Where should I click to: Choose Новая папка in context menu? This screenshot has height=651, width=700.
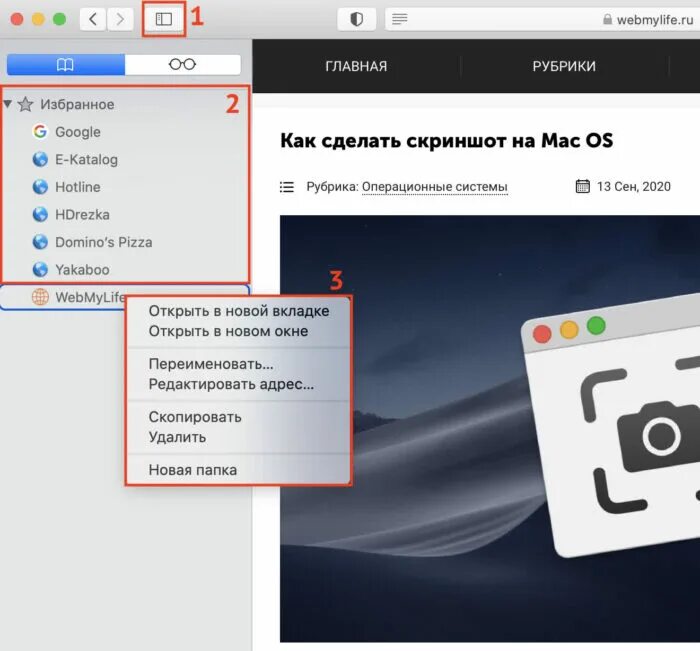238,470
